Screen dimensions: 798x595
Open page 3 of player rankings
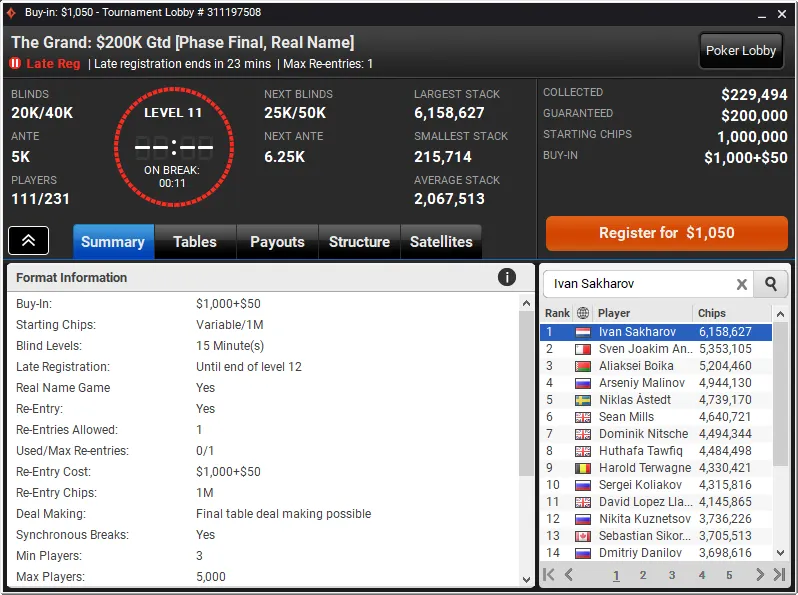[x=672, y=575]
